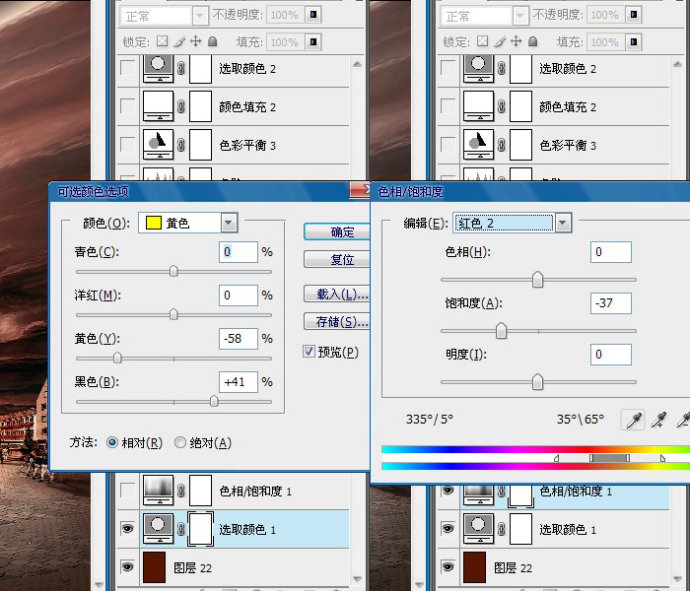This screenshot has width=690, height=591.
Task: Toggle visibility of 色彩平衡 3 in left panel
Action: point(128,144)
